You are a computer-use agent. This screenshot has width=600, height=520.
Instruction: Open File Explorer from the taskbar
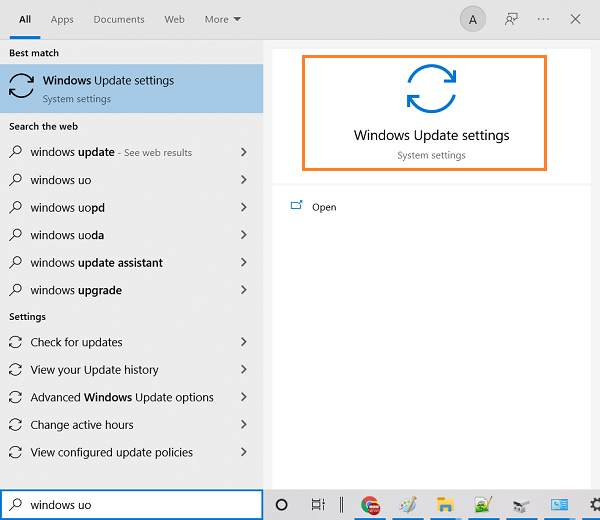pos(445,505)
